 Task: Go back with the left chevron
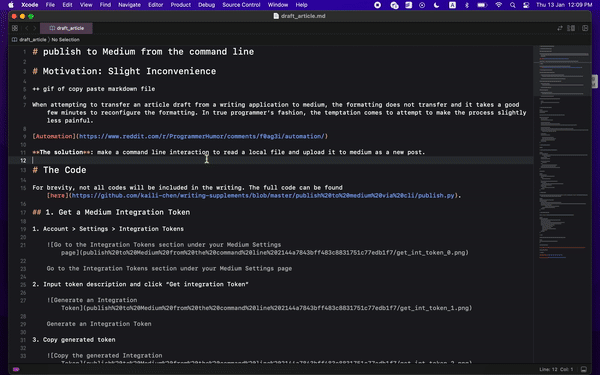click(27, 28)
